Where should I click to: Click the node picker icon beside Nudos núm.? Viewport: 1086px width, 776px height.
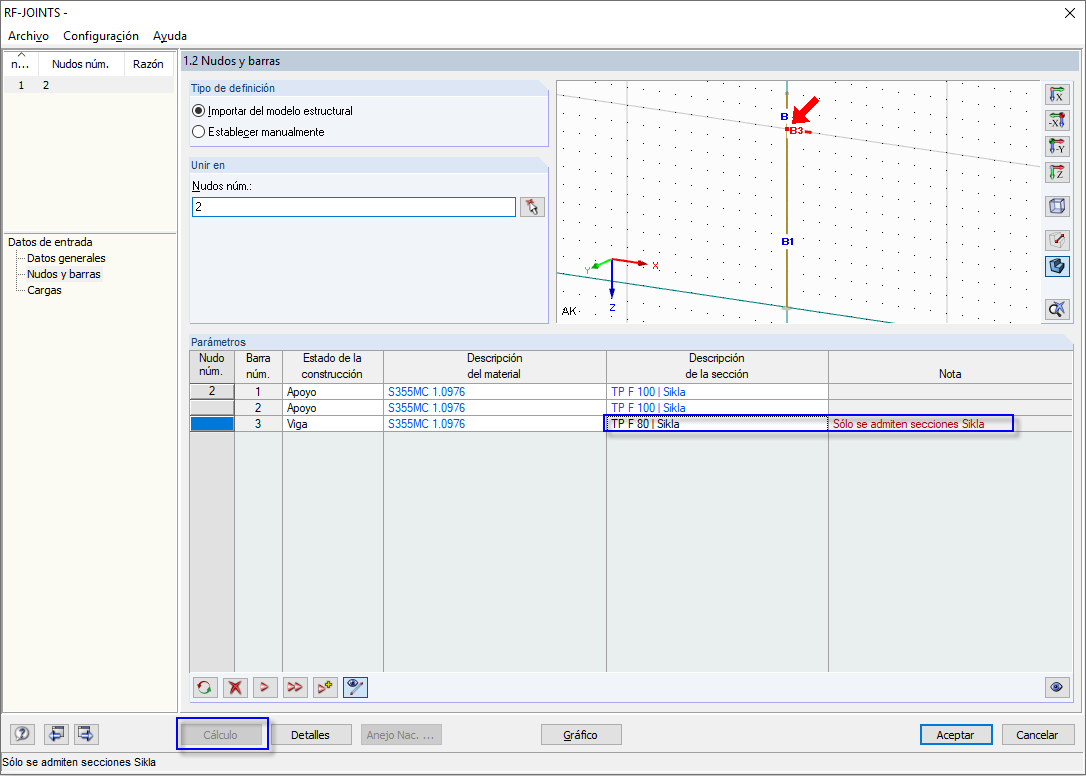click(x=532, y=206)
